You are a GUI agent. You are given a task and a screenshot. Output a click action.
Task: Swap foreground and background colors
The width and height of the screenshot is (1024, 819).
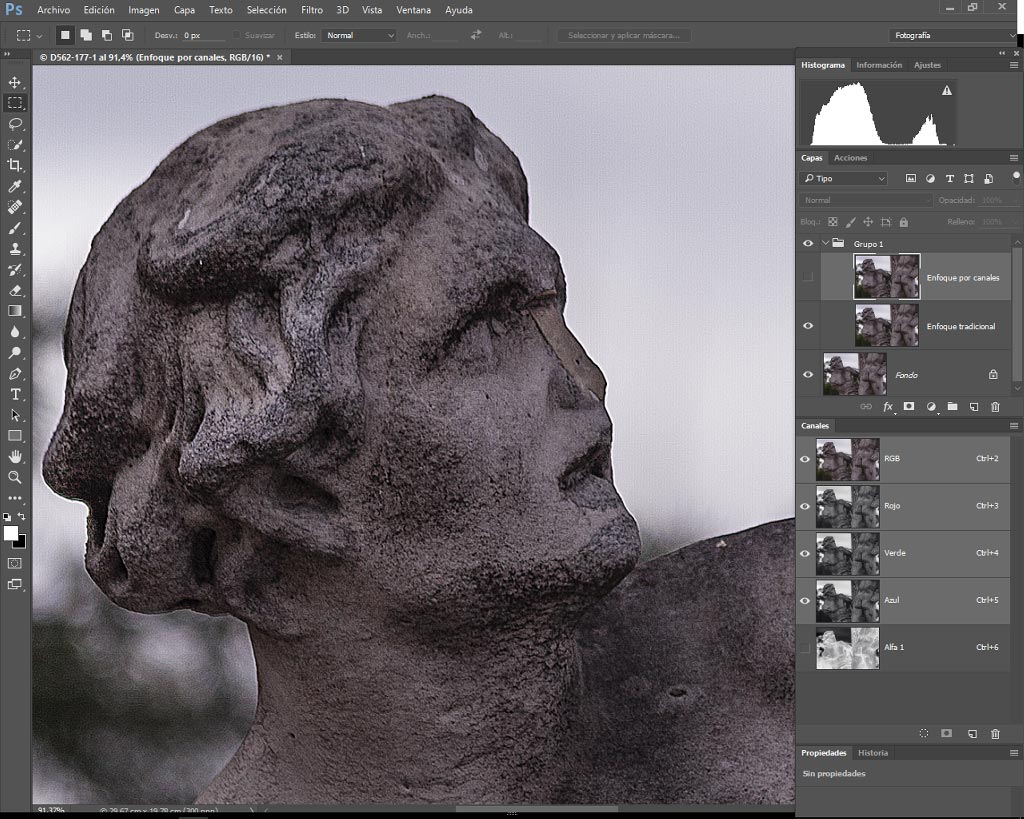click(22, 517)
